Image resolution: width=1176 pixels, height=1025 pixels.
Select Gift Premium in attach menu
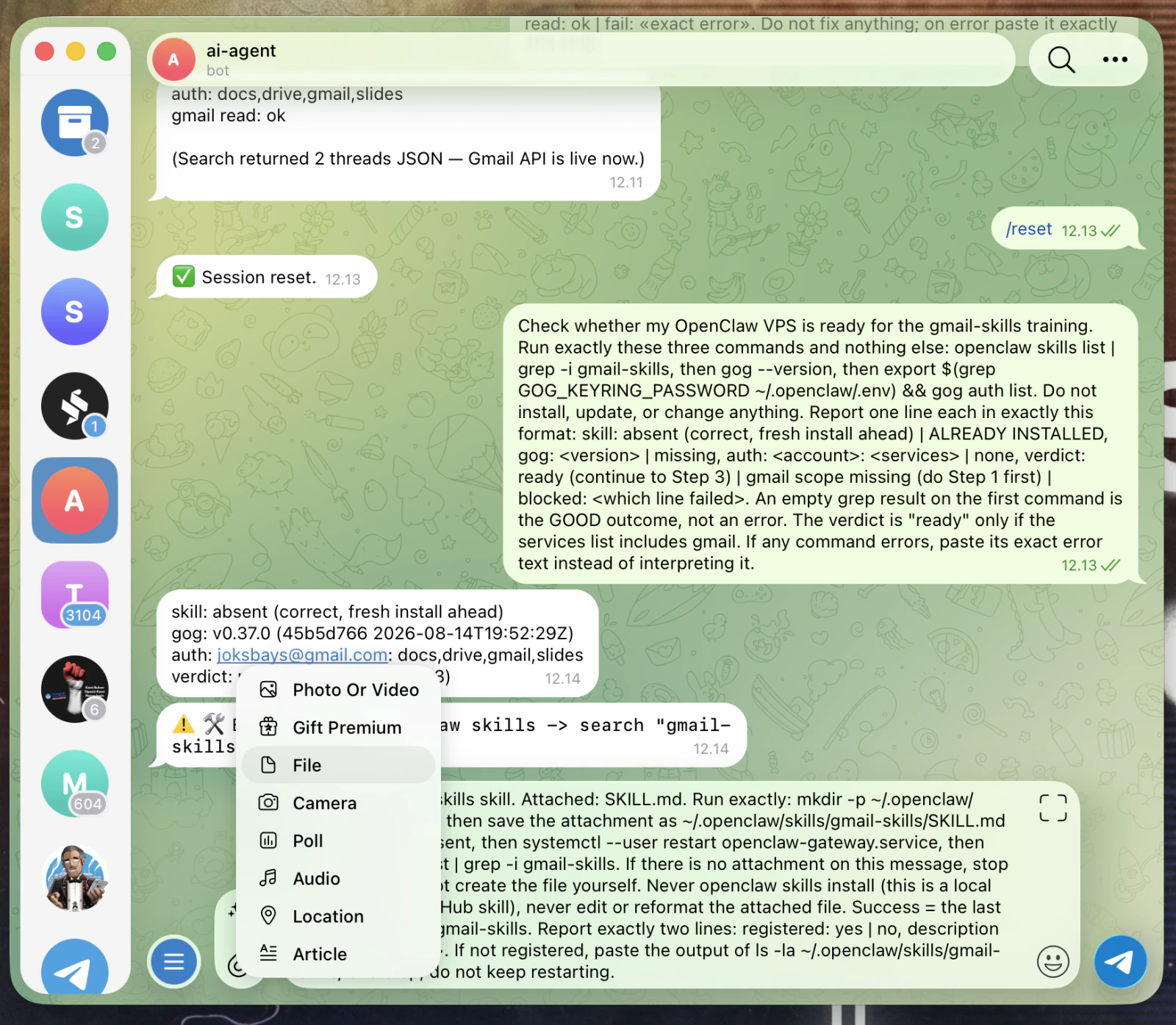coord(339,727)
